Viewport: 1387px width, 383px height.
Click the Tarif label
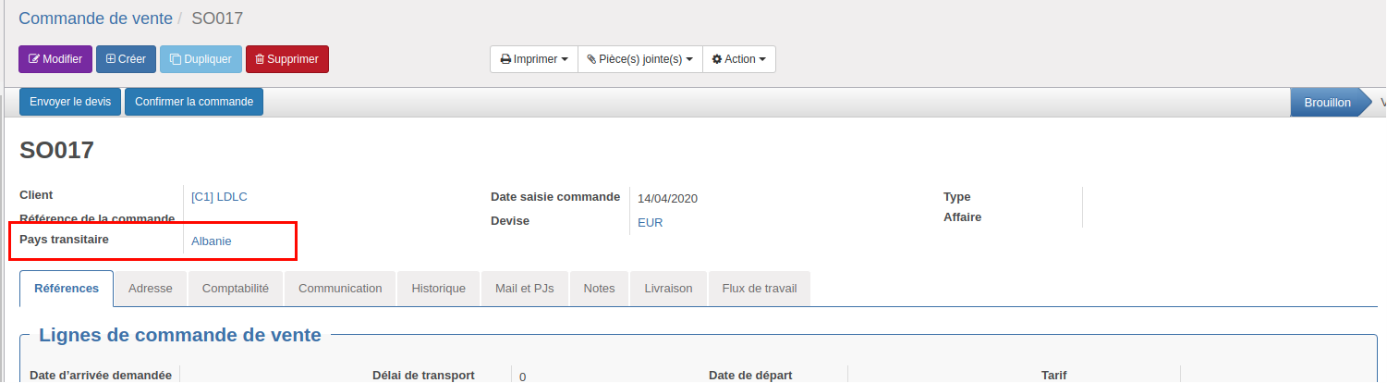pyautogui.click(x=1054, y=376)
